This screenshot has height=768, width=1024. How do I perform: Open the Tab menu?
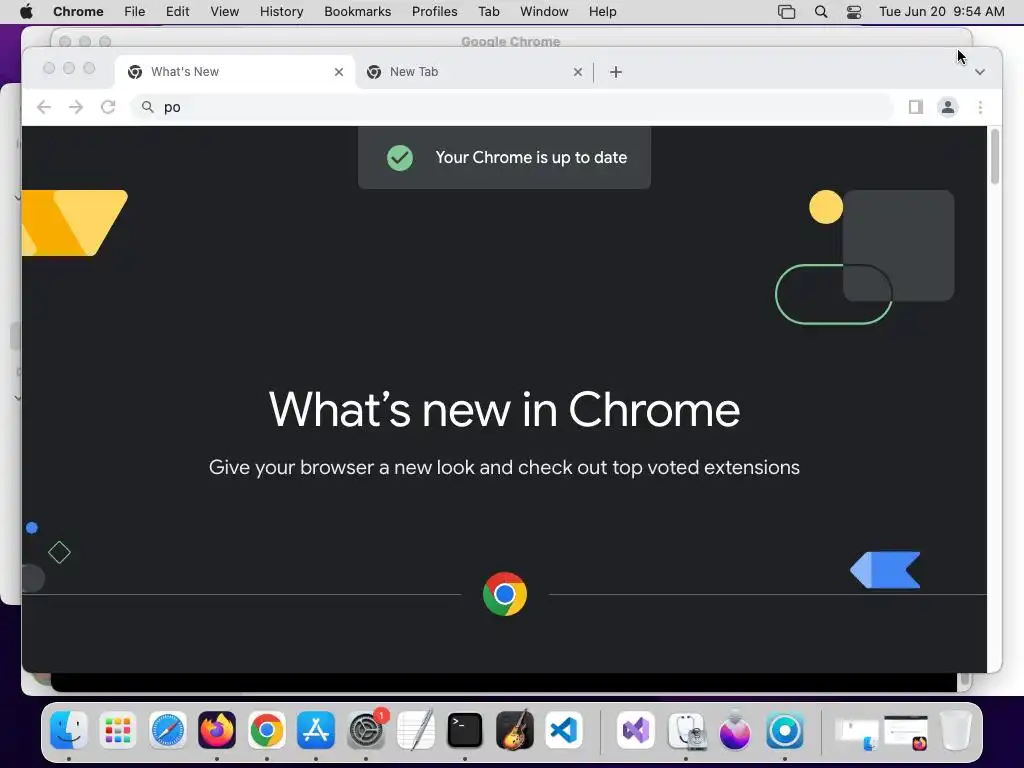pos(488,12)
